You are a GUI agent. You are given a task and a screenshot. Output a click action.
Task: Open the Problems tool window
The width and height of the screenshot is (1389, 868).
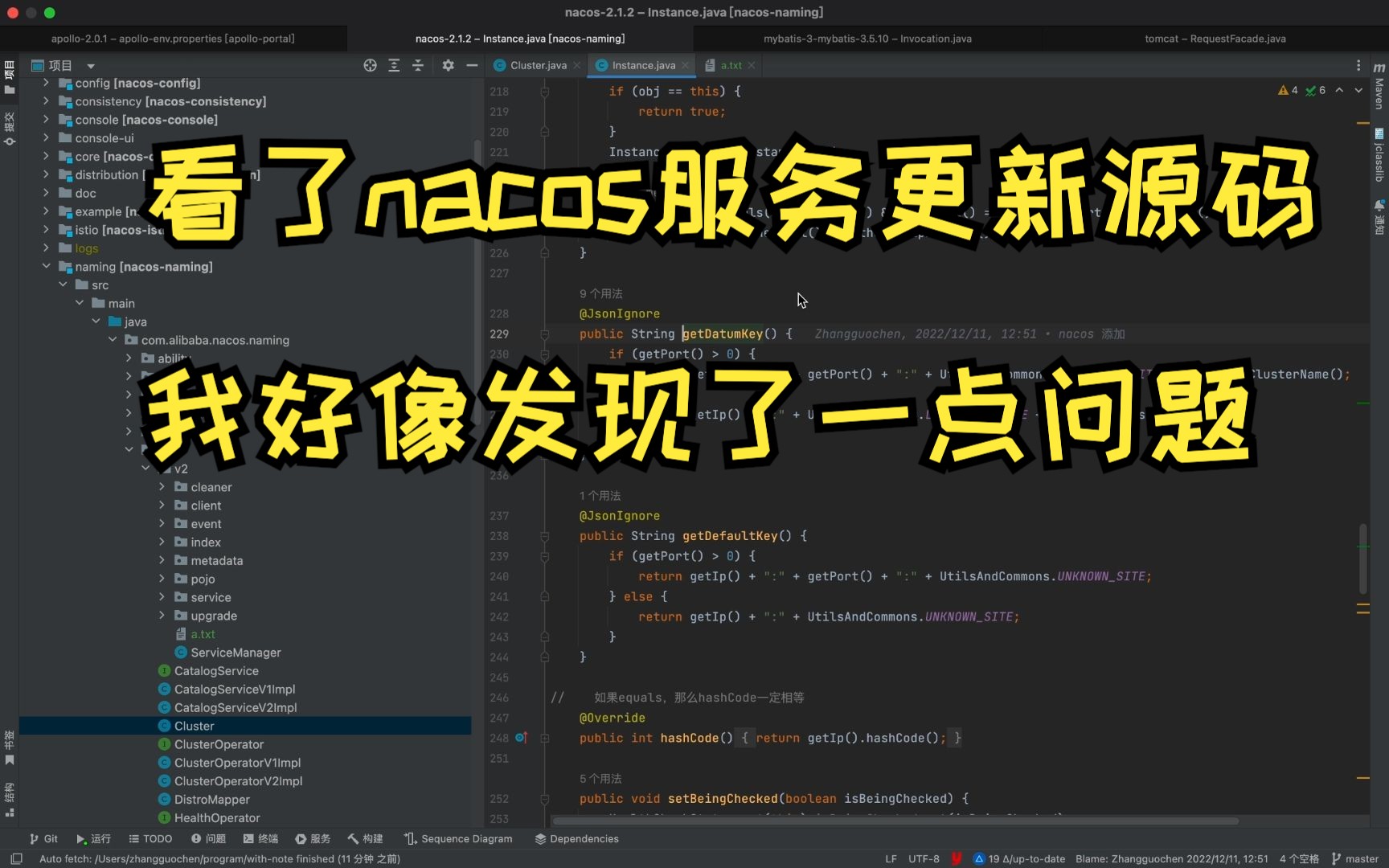coord(208,838)
